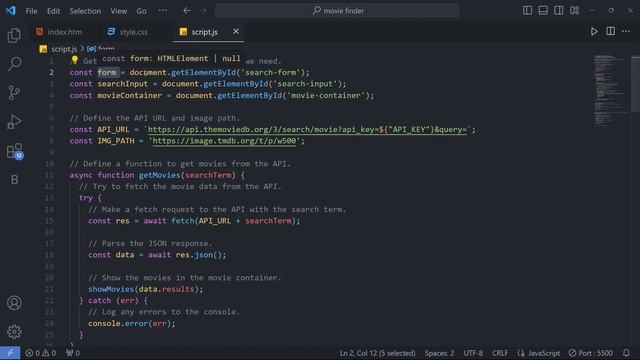The image size is (640, 360).
Task: Open the Search view in activity bar
Action: 14,64
